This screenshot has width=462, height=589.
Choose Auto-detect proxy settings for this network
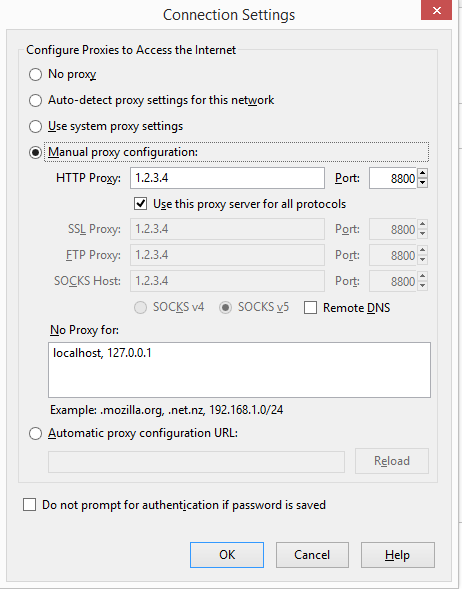35,100
